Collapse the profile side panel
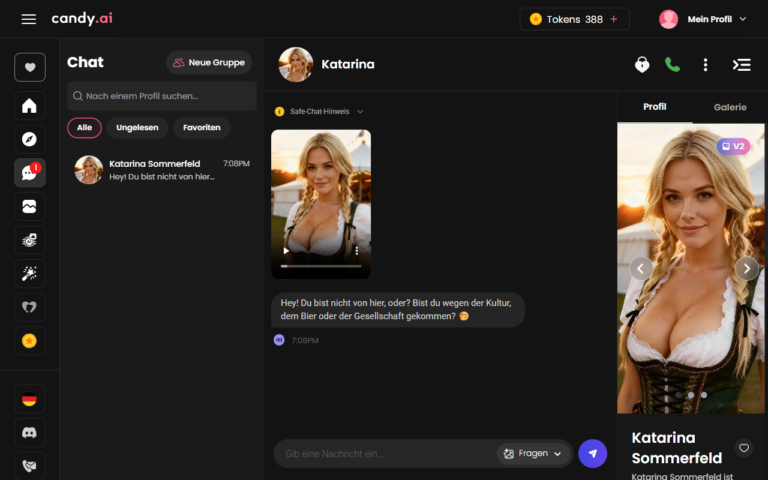This screenshot has height=480, width=768. pyautogui.click(x=742, y=65)
